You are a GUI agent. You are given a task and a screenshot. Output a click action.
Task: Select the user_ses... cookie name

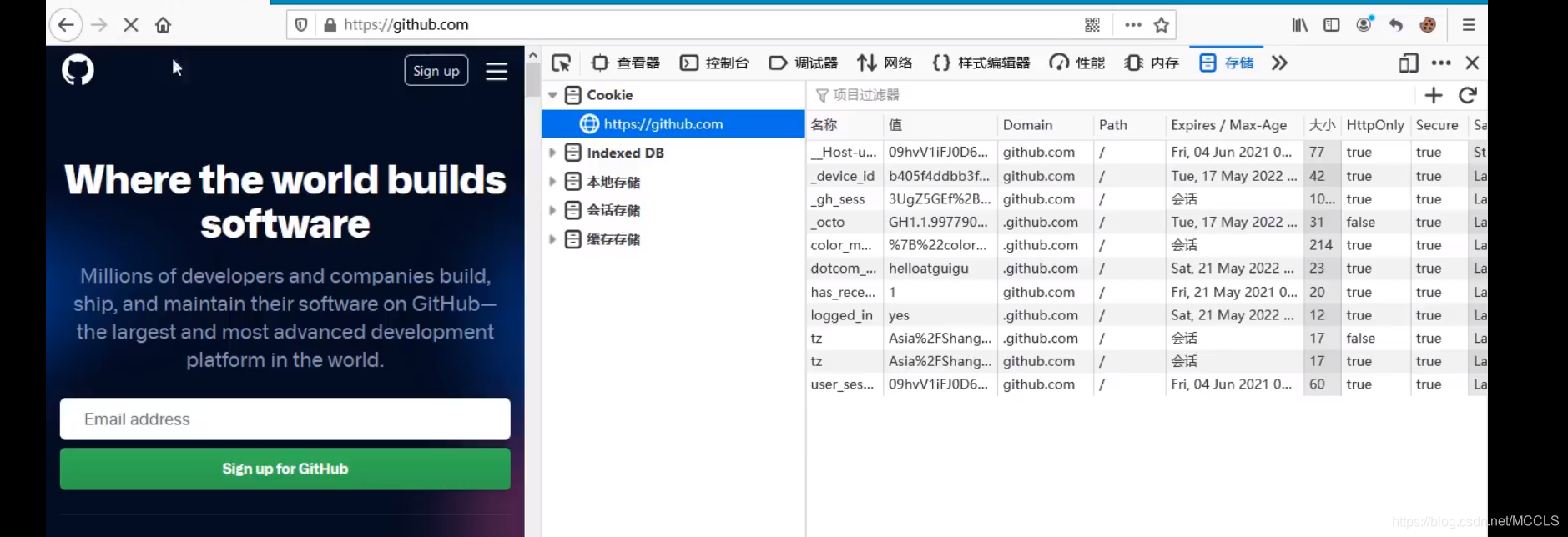842,384
